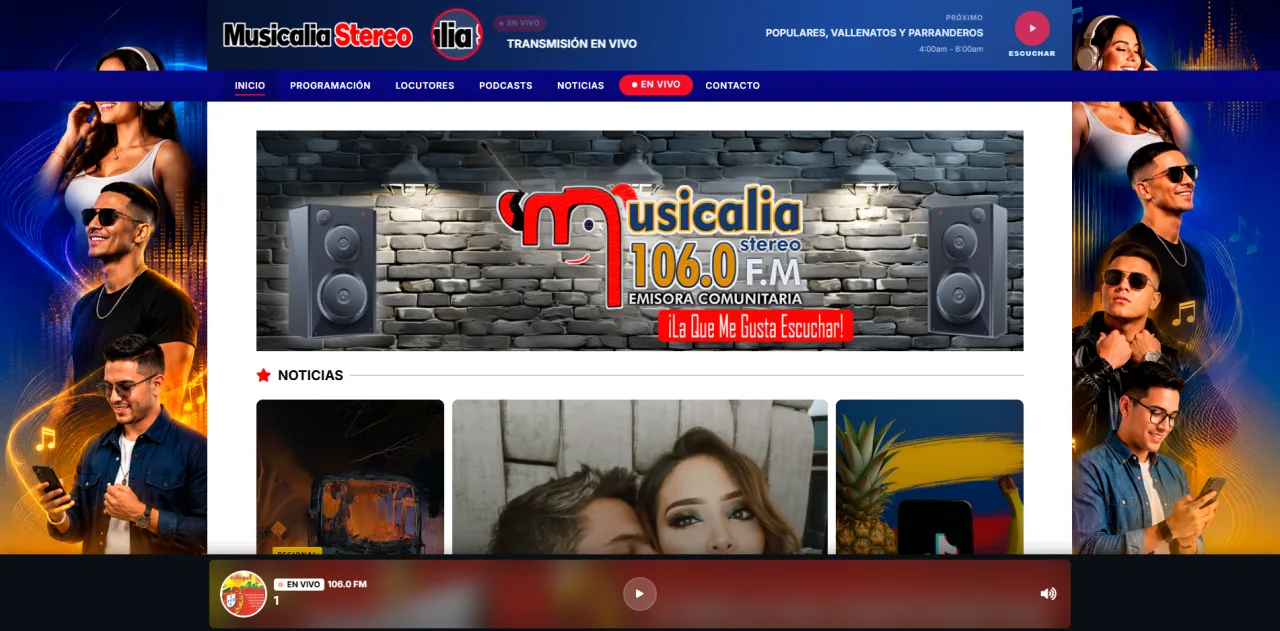Click the round station logo in header
This screenshot has height=631, width=1280.
tap(456, 35)
